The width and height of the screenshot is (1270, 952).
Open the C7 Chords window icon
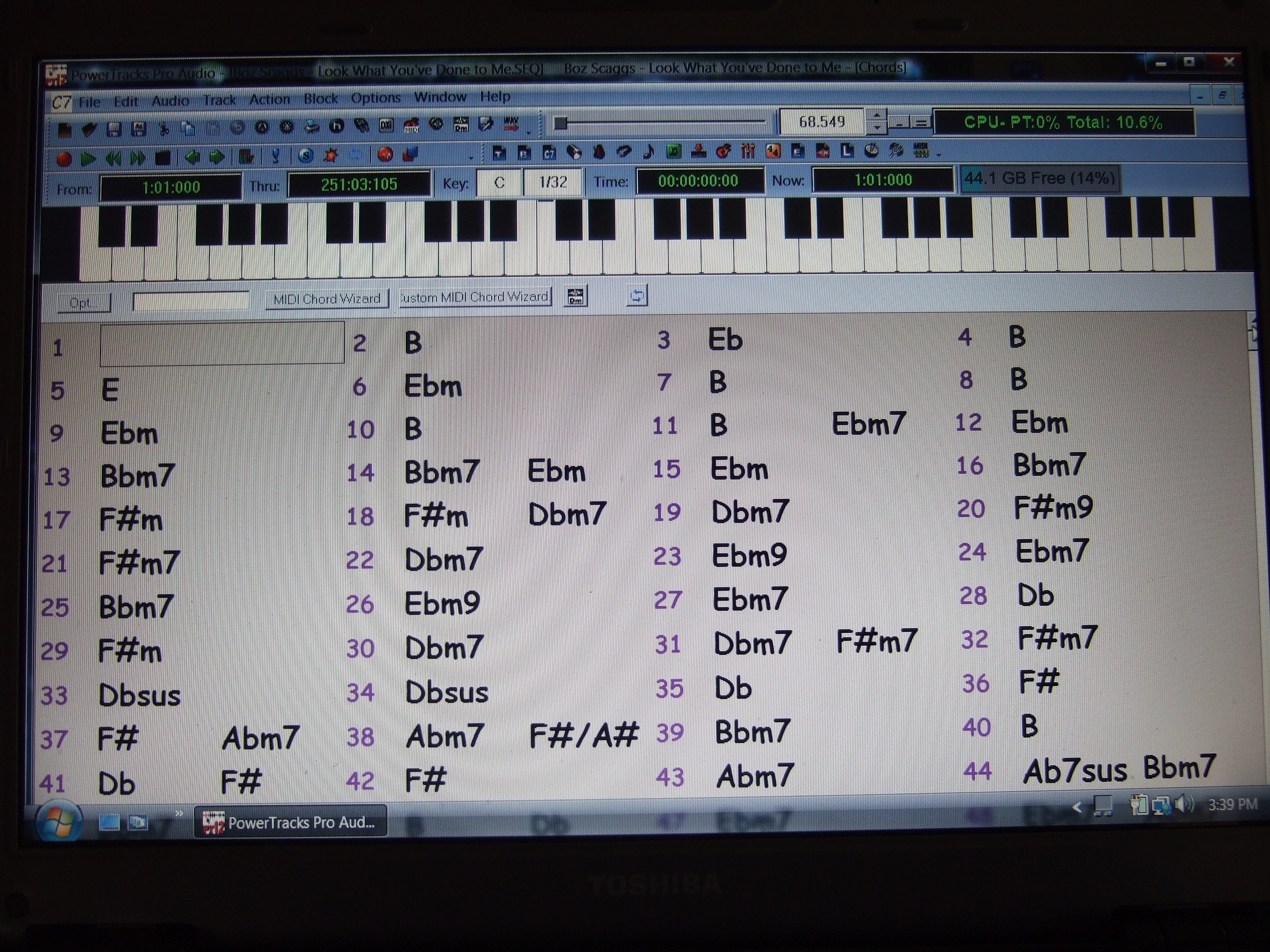tap(549, 152)
